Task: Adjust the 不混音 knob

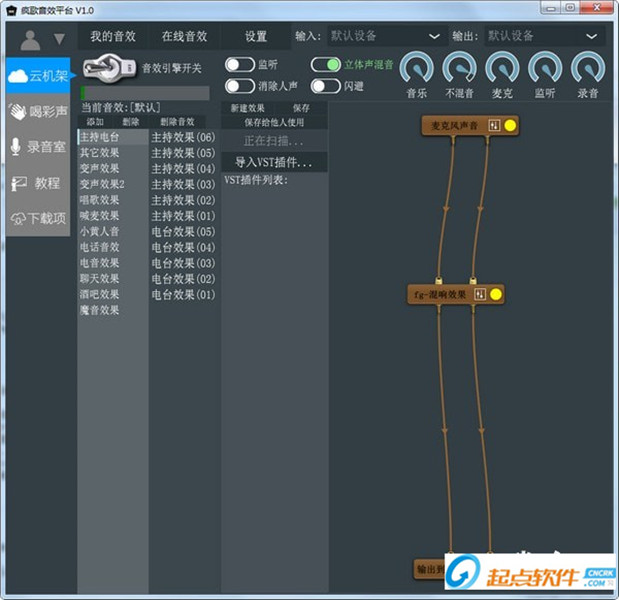Action: coord(460,68)
